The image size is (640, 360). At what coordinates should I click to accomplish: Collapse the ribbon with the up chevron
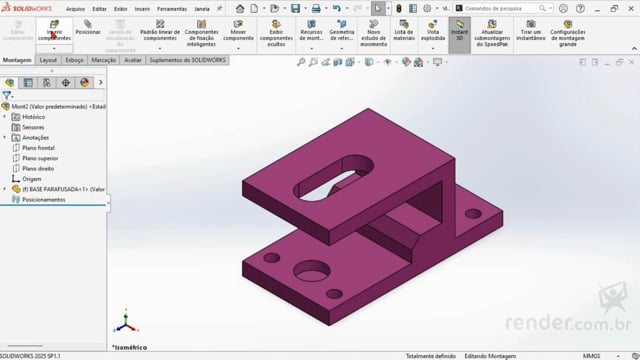pyautogui.click(x=634, y=49)
